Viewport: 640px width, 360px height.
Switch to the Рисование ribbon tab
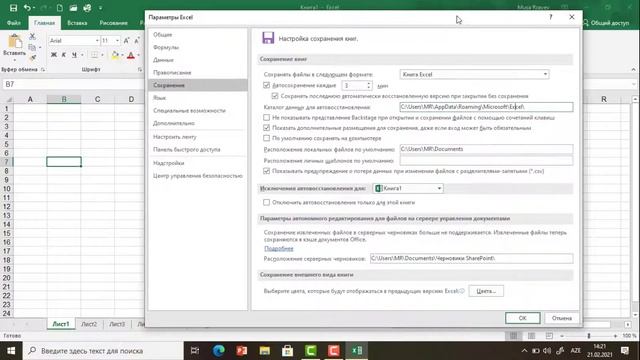[x=113, y=23]
